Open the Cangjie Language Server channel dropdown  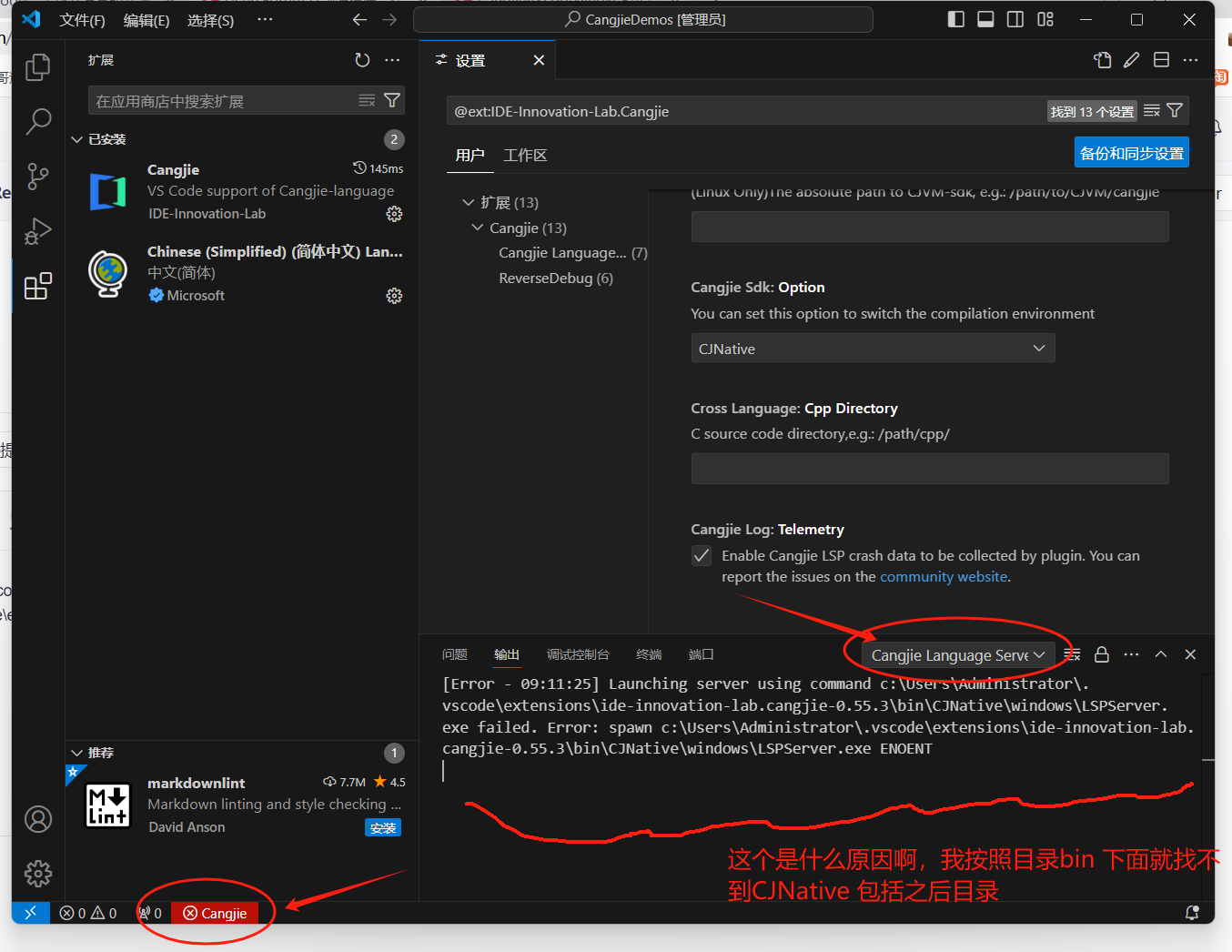coord(954,654)
